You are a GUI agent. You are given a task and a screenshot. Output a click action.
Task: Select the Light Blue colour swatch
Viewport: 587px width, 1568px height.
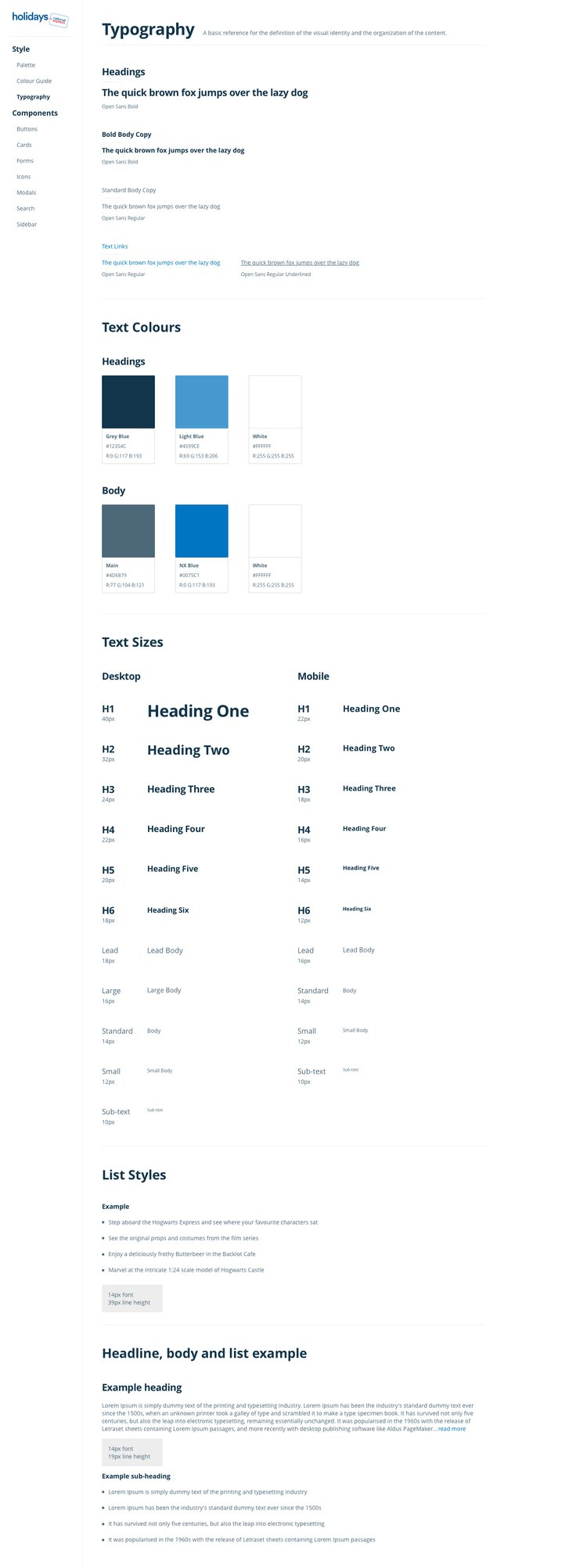[x=201, y=402]
